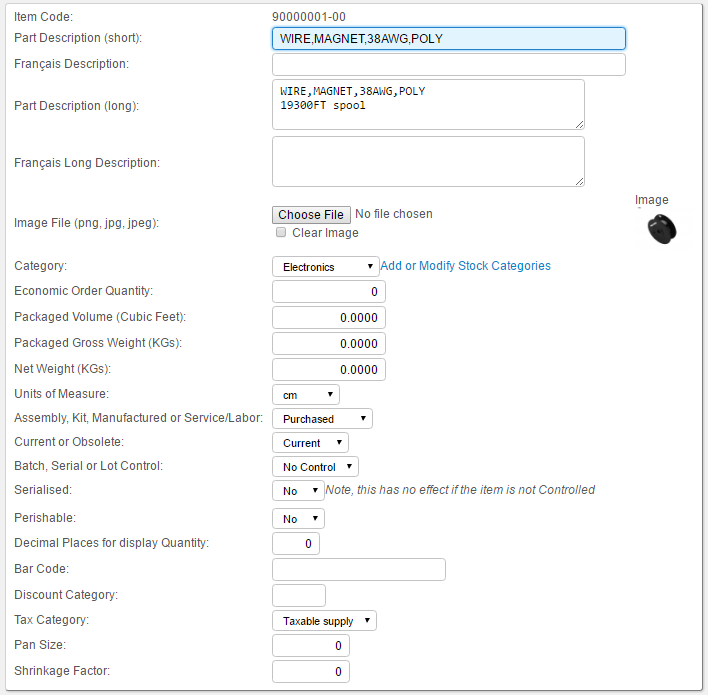Viewport: 708px width, 695px height.
Task: Click the Français Long Description textarea
Action: (428, 162)
